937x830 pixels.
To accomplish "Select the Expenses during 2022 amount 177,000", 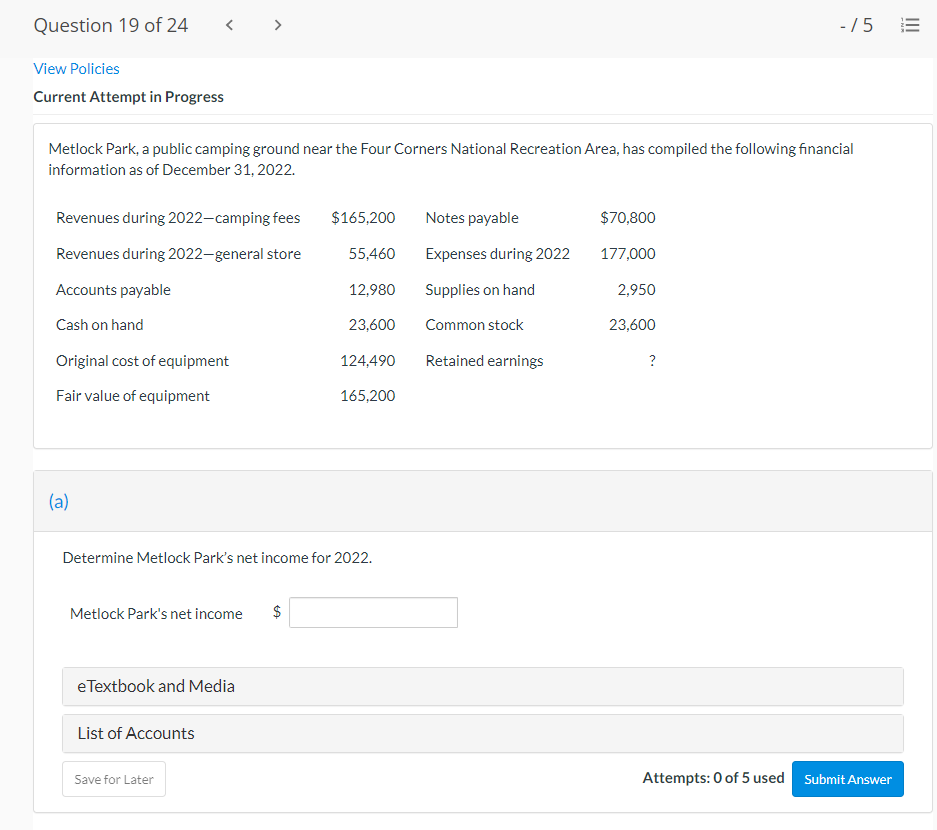I will 628,254.
